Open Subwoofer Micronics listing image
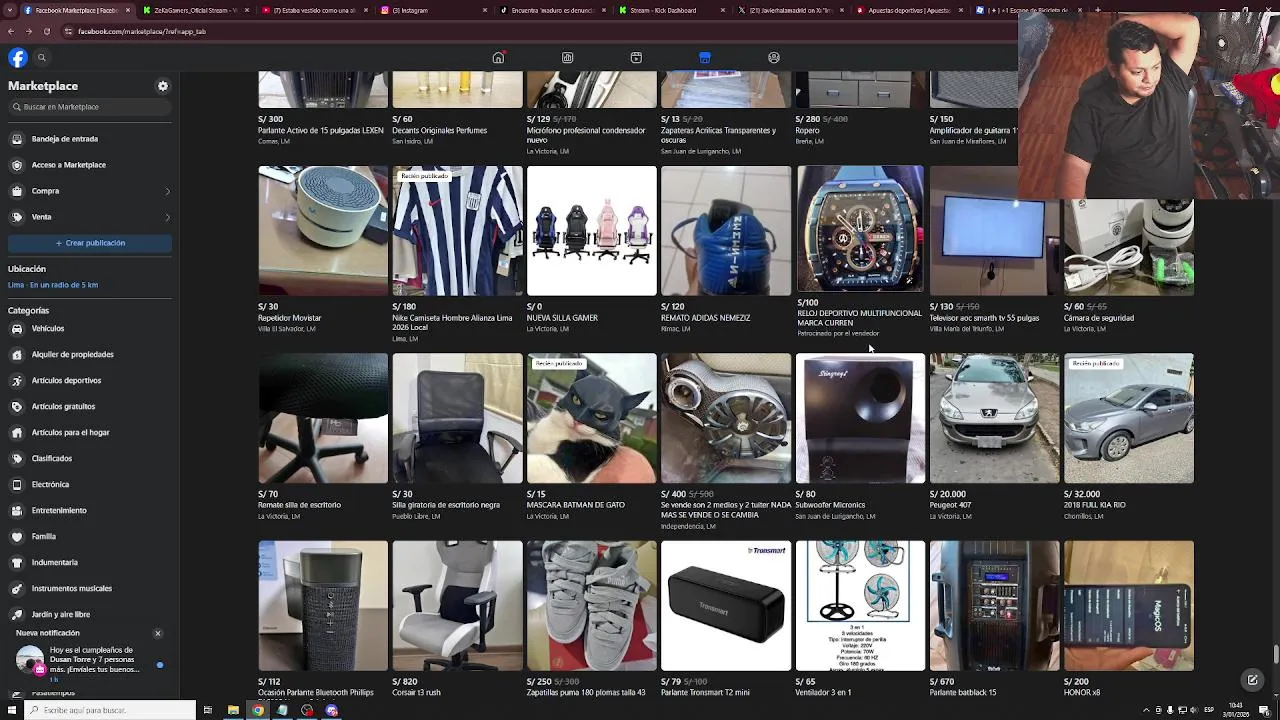The width and height of the screenshot is (1280, 720). click(x=860, y=418)
